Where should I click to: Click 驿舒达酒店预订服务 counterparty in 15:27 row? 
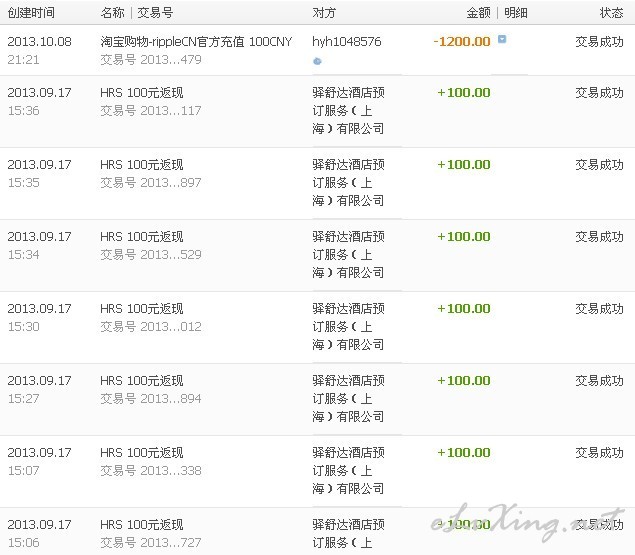click(348, 399)
